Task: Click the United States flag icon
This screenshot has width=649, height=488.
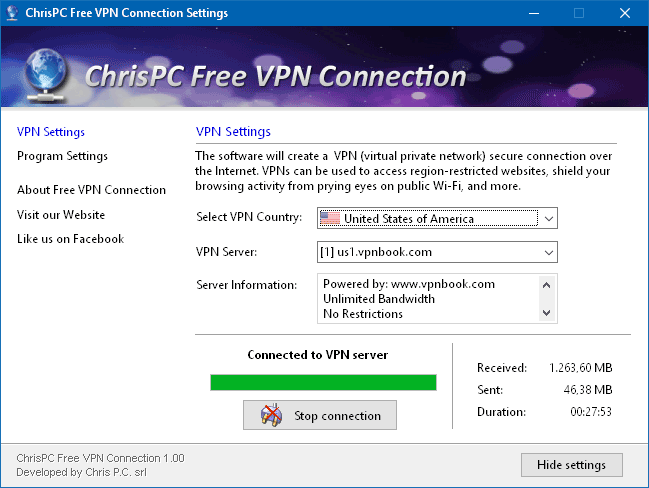Action: pos(330,218)
